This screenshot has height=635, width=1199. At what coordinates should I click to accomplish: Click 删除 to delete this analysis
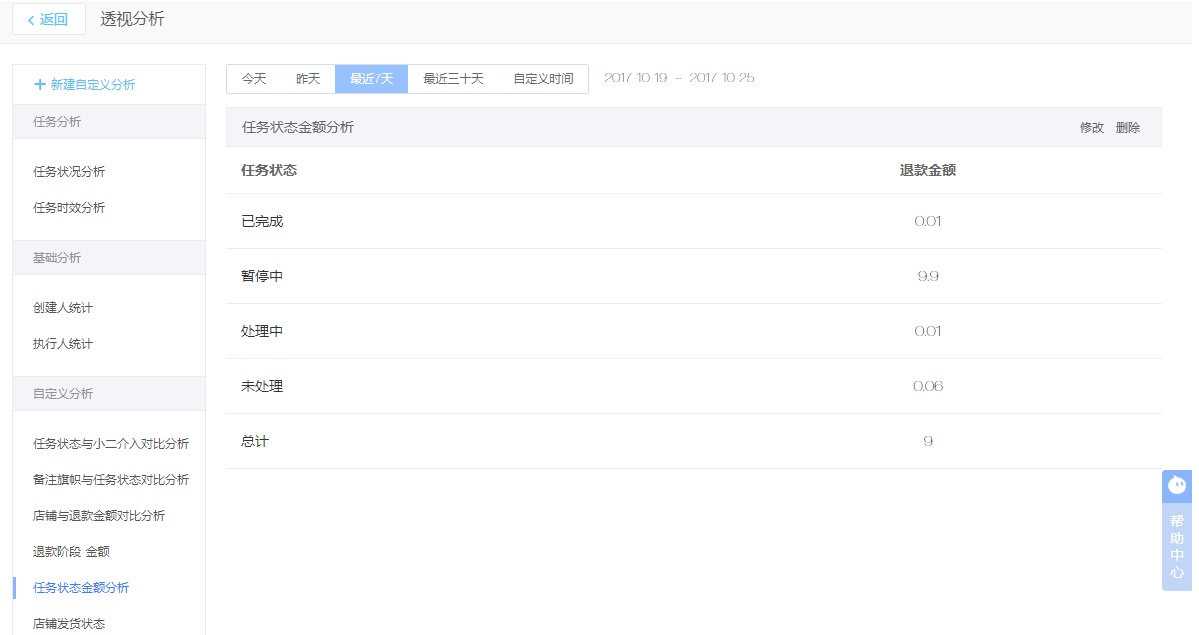tap(1128, 128)
